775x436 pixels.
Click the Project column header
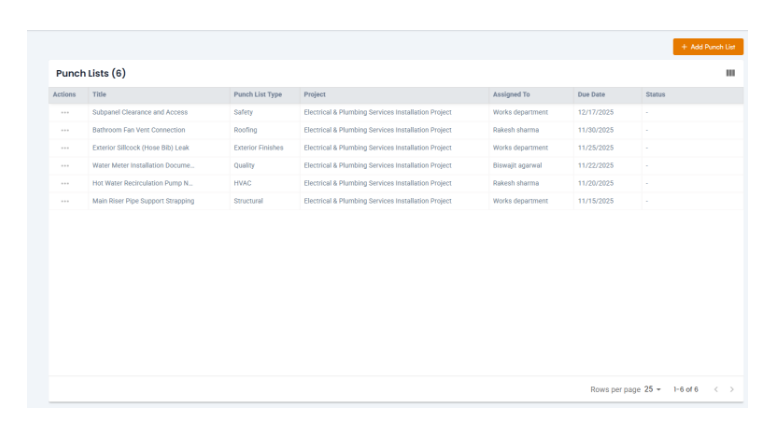[x=314, y=95]
